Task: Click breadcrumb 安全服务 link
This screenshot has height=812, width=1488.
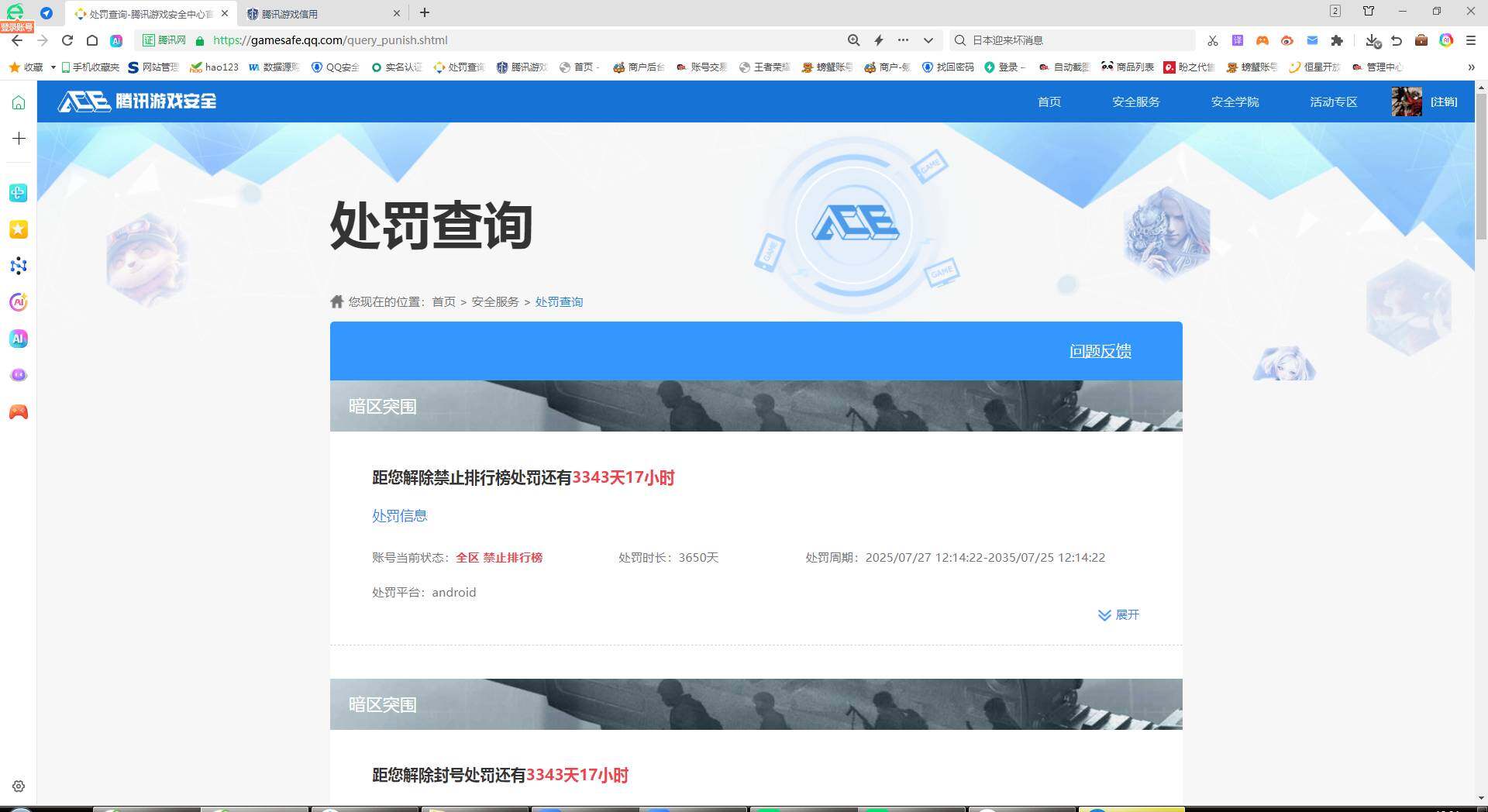Action: click(x=495, y=301)
